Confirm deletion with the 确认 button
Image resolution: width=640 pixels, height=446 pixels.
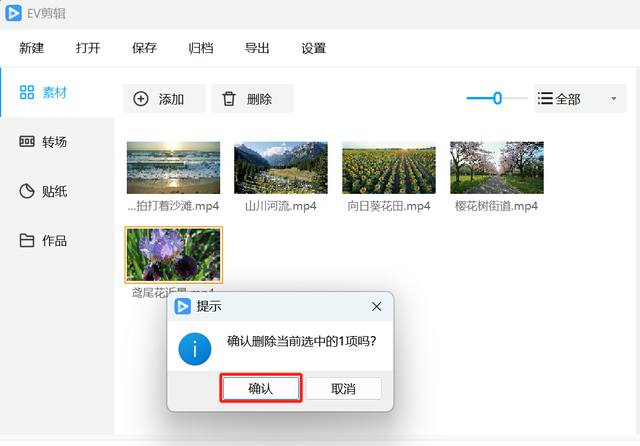coord(261,388)
